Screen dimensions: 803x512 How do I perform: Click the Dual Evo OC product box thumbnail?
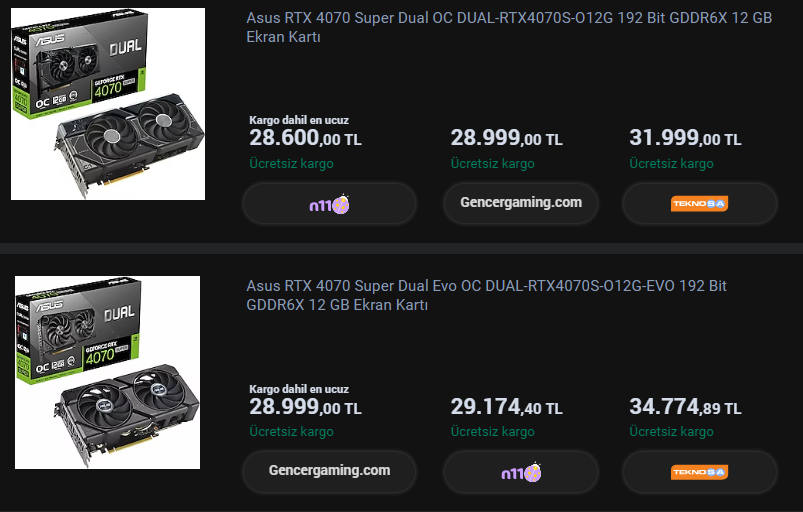pos(108,372)
